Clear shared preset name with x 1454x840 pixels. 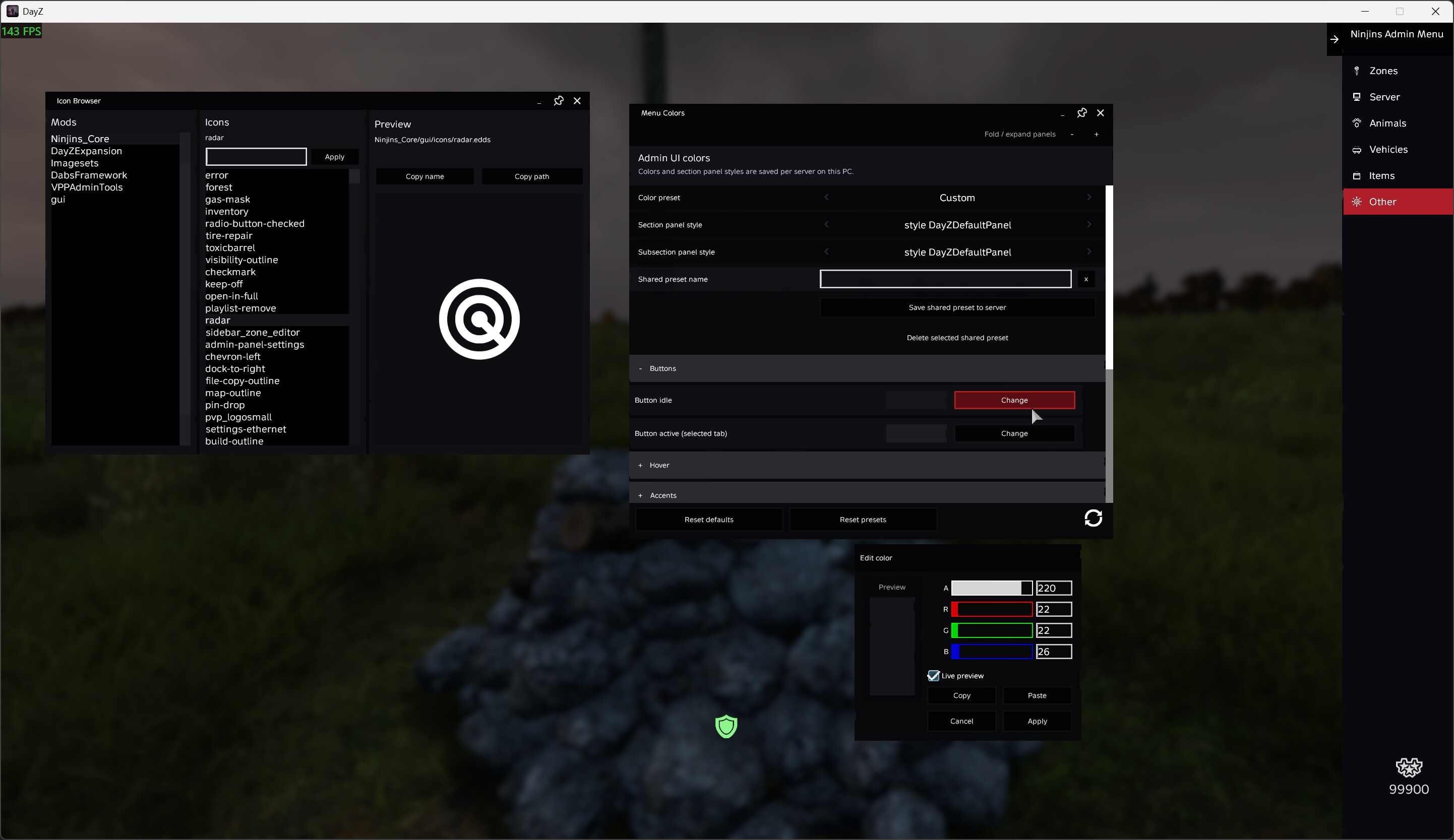(x=1086, y=279)
